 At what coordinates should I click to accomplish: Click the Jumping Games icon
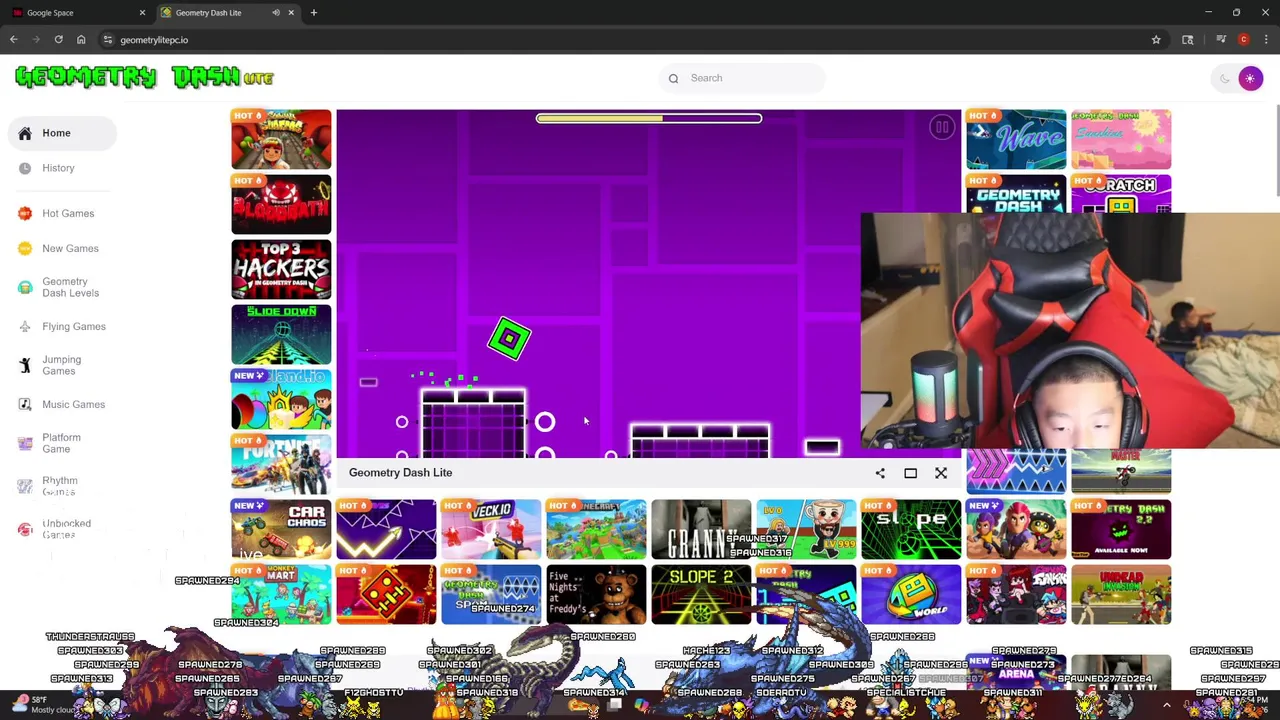pos(25,365)
